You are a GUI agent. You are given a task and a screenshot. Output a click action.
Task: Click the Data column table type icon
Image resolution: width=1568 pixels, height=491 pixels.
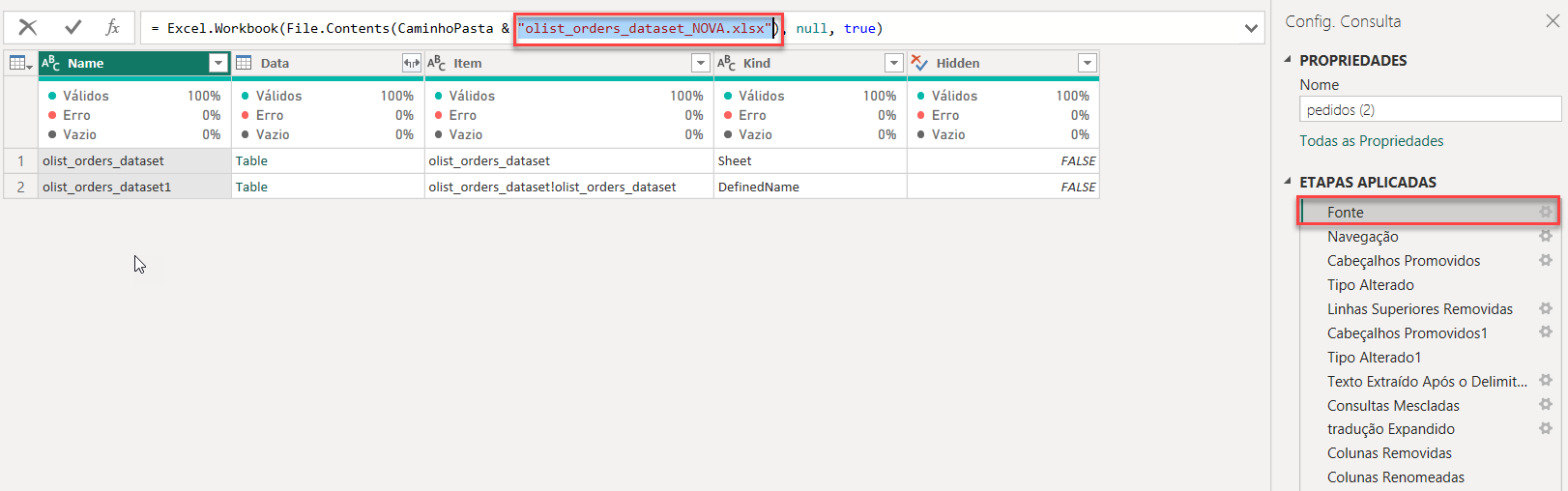tap(244, 63)
